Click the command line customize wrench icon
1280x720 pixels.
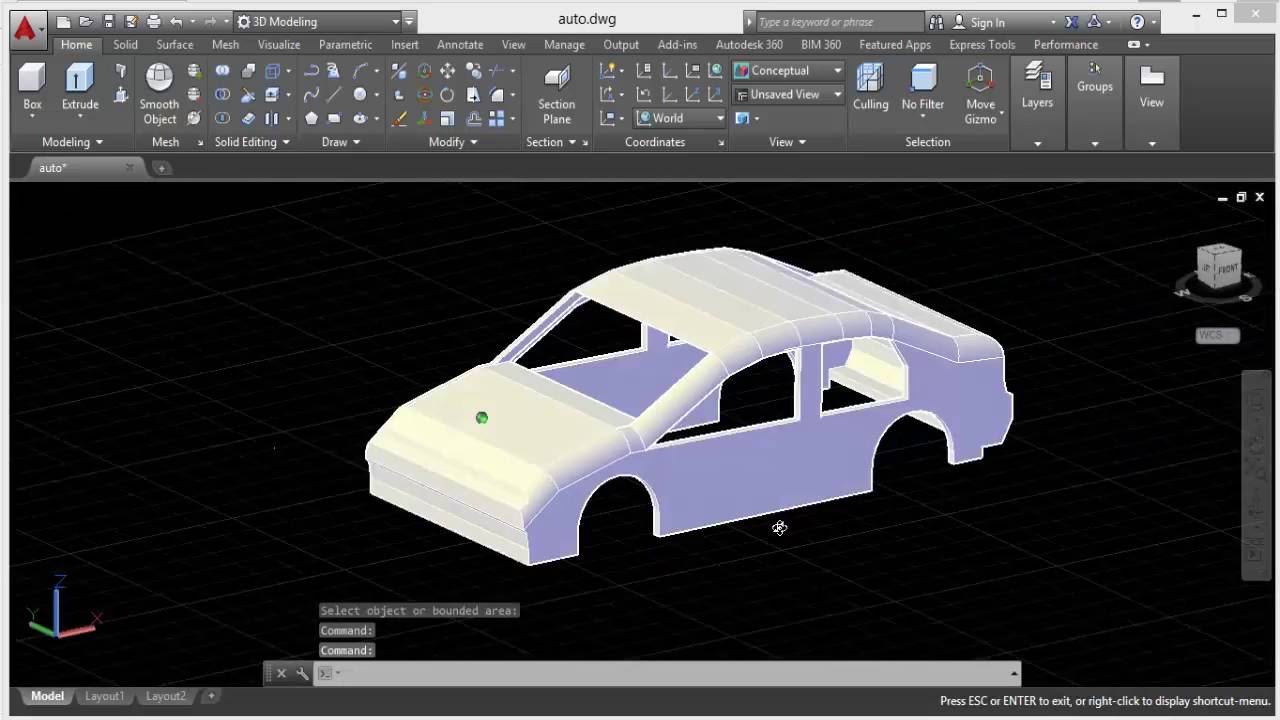pos(302,674)
